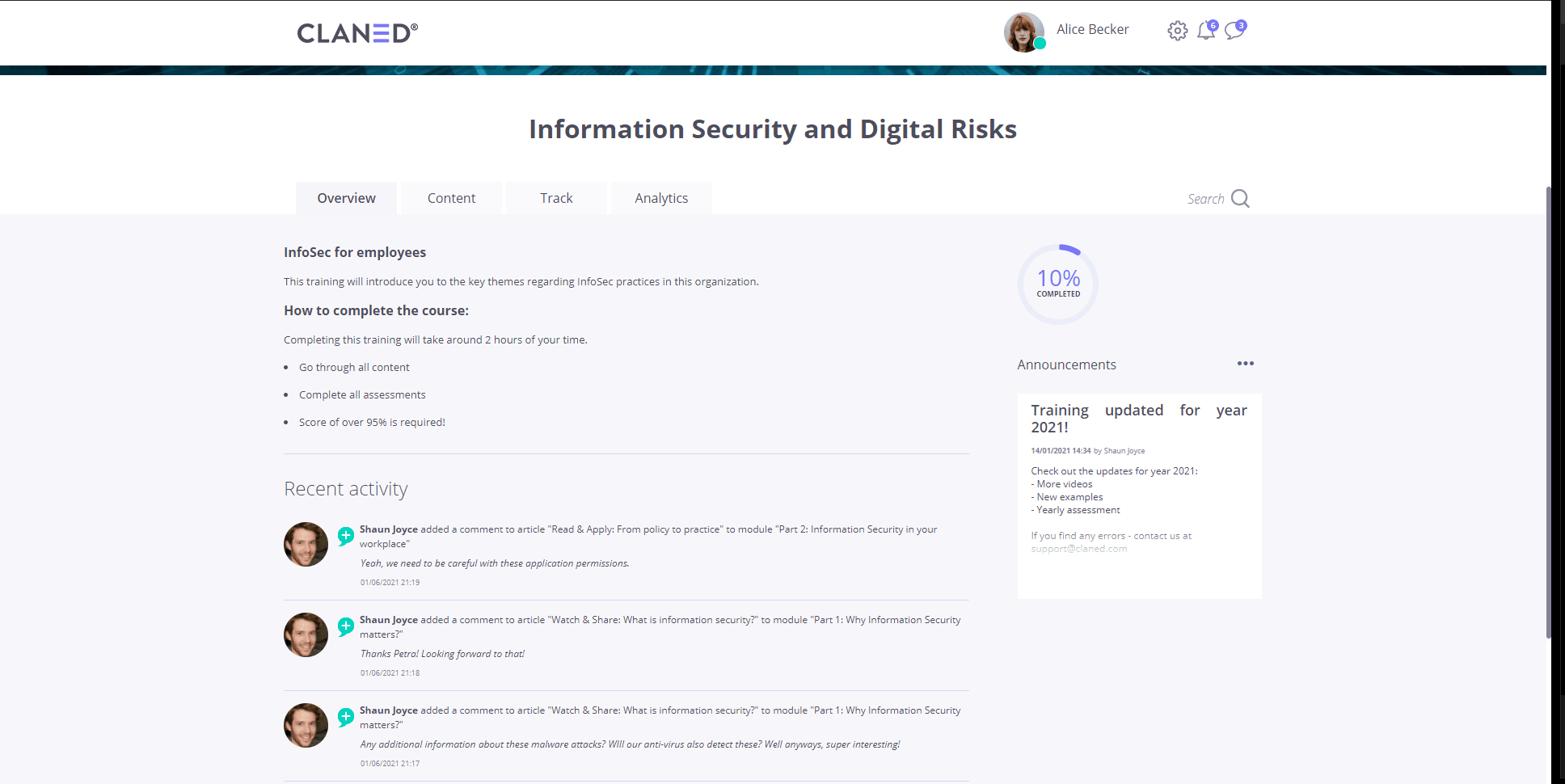
Task: Open the "Training updated for year 2021!" announcement
Action: coord(1134,418)
